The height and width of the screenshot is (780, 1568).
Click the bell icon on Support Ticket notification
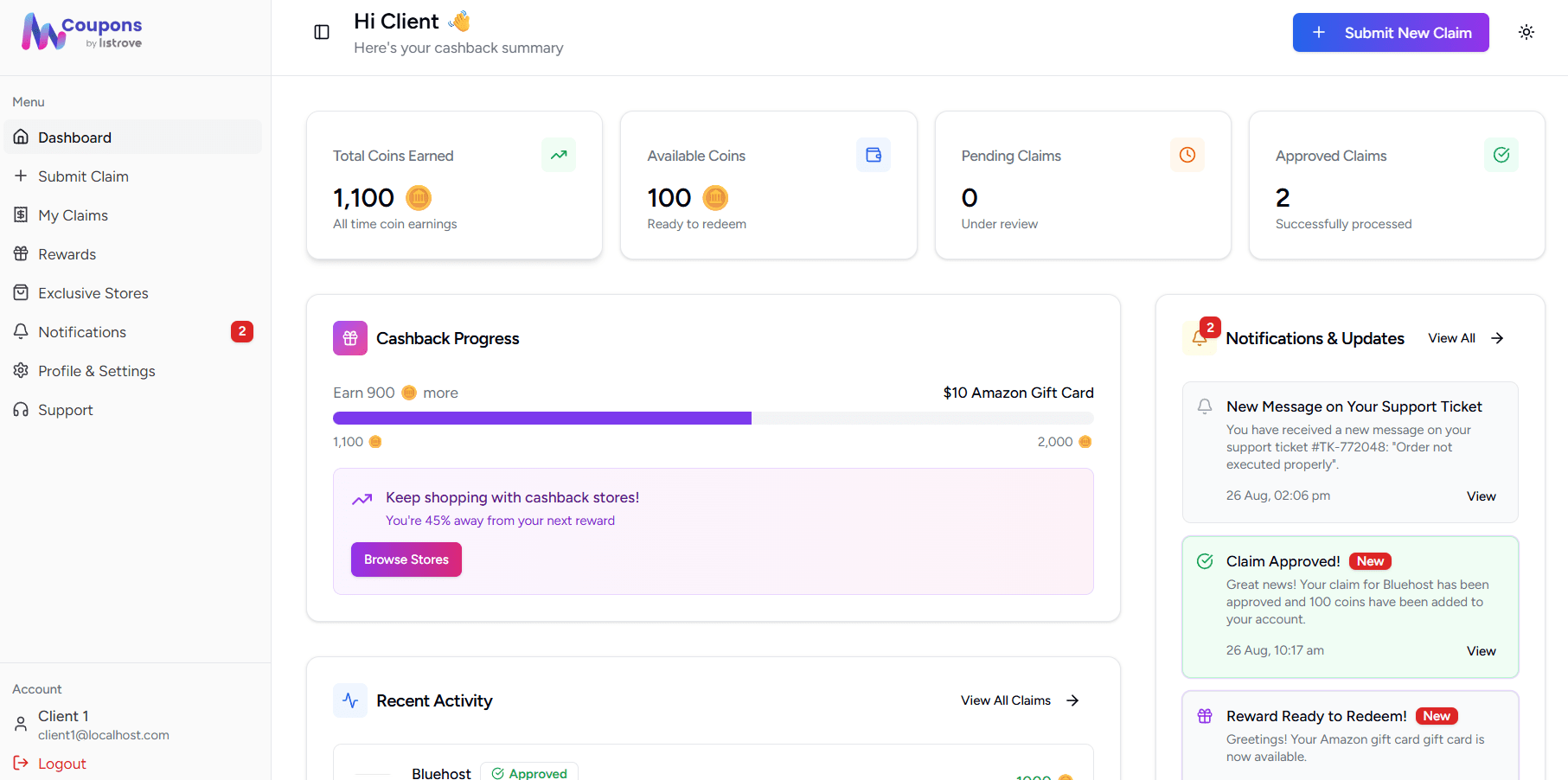1205,406
